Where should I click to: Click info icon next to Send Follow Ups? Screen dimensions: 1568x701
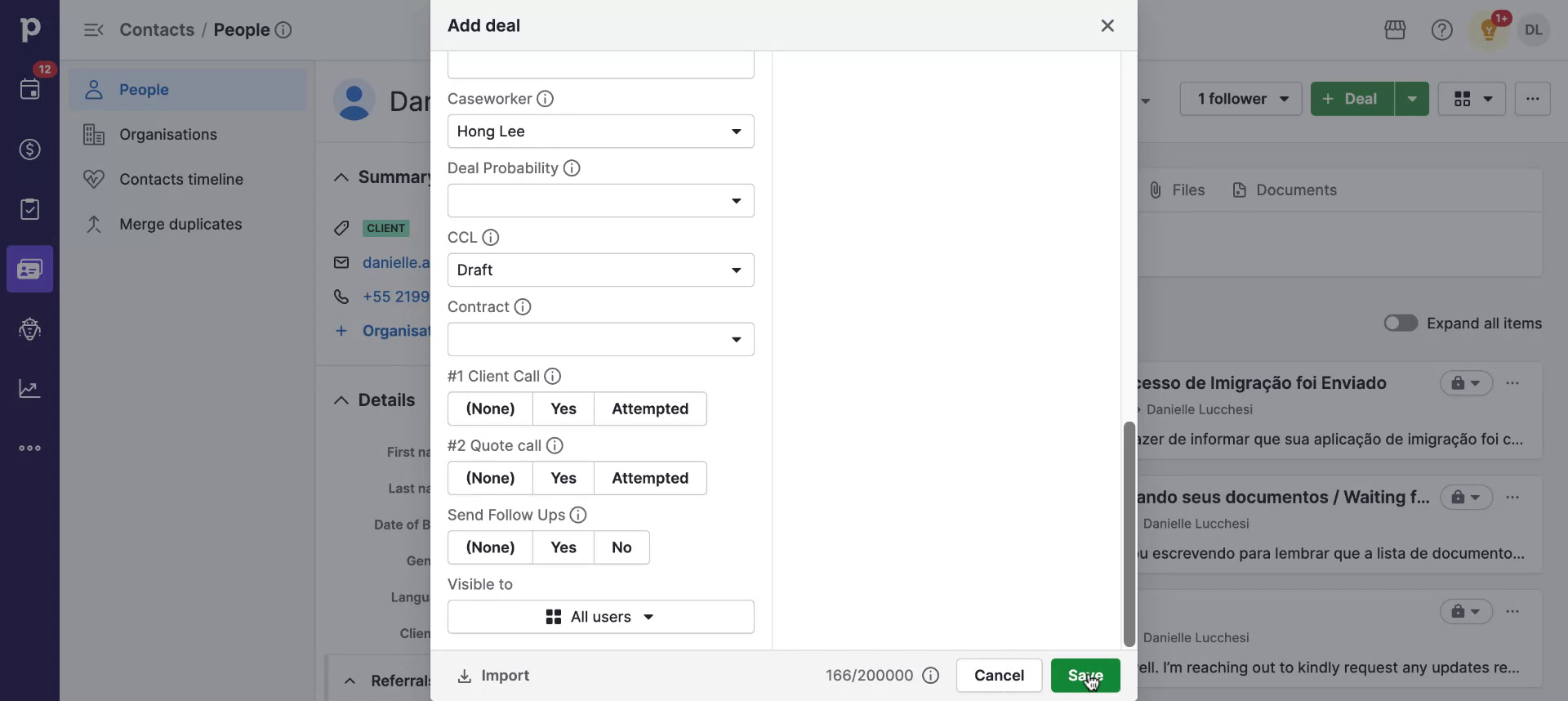tap(578, 516)
